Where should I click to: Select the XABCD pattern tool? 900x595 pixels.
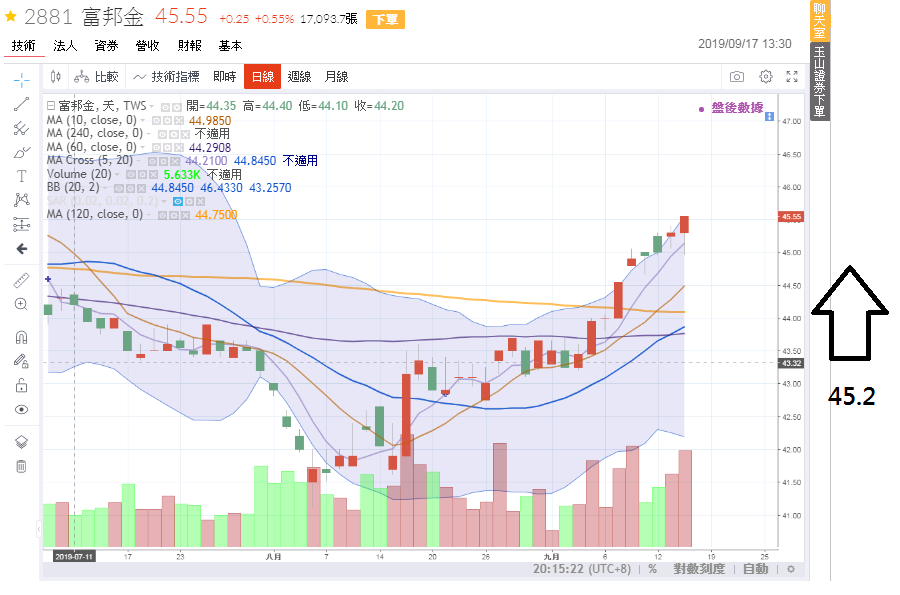pos(21,200)
